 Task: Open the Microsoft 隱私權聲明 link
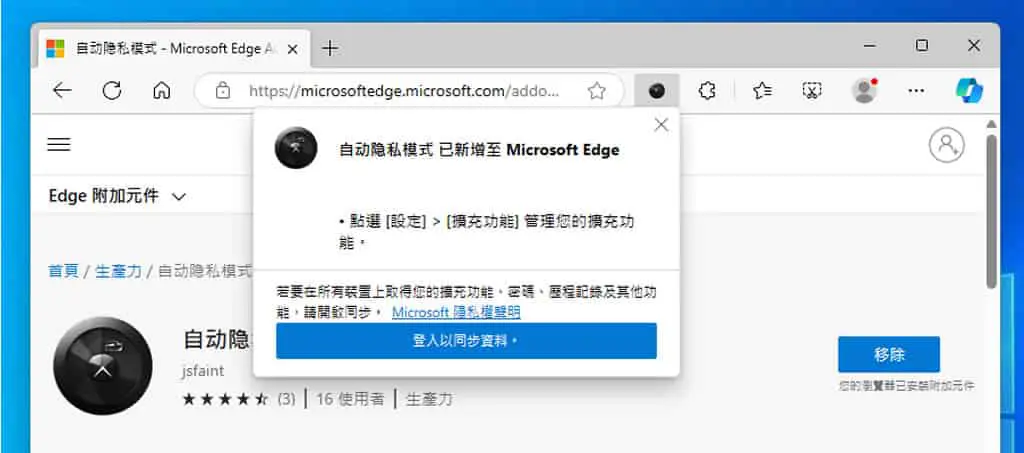(456, 313)
